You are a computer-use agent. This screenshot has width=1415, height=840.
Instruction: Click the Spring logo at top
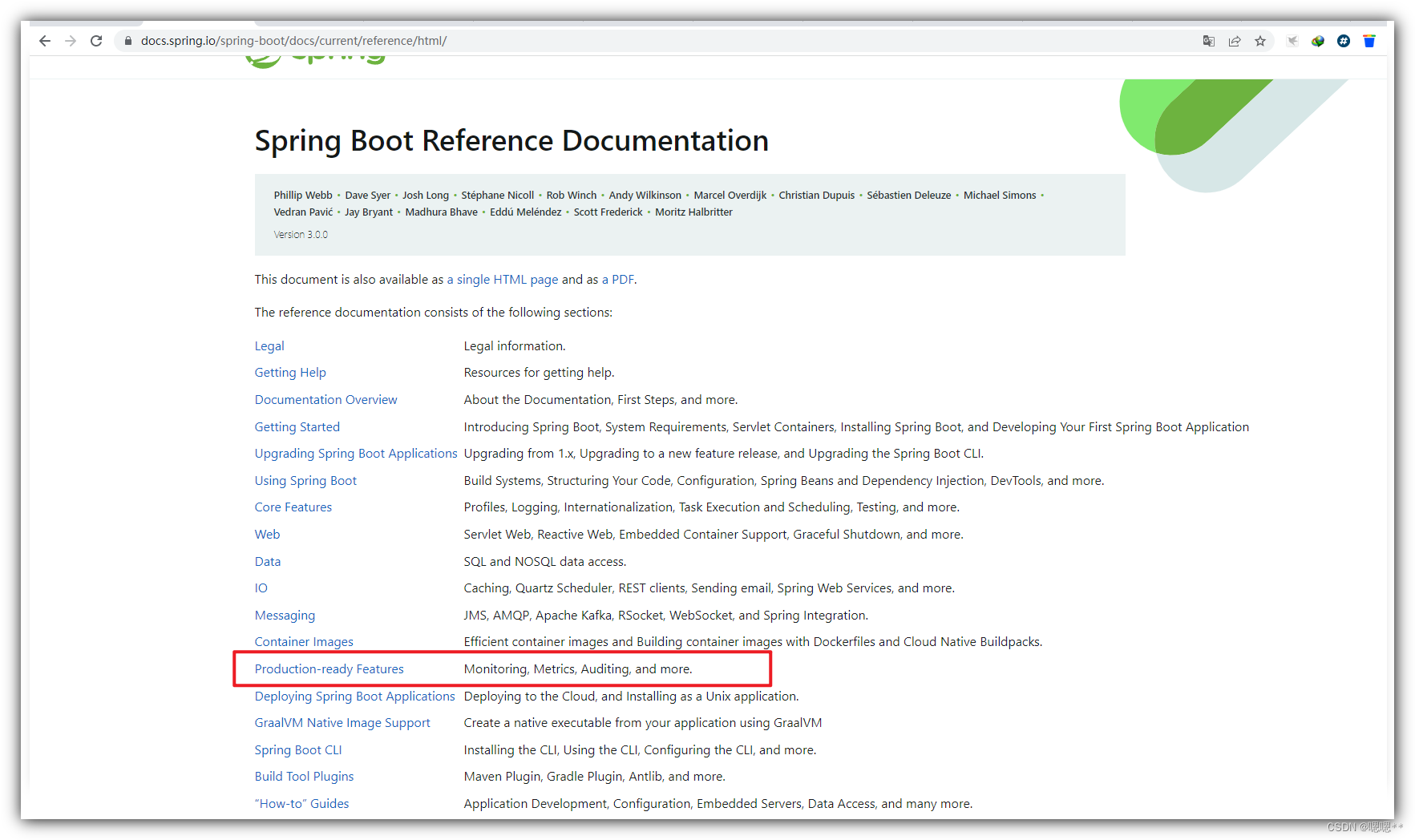pos(316,61)
